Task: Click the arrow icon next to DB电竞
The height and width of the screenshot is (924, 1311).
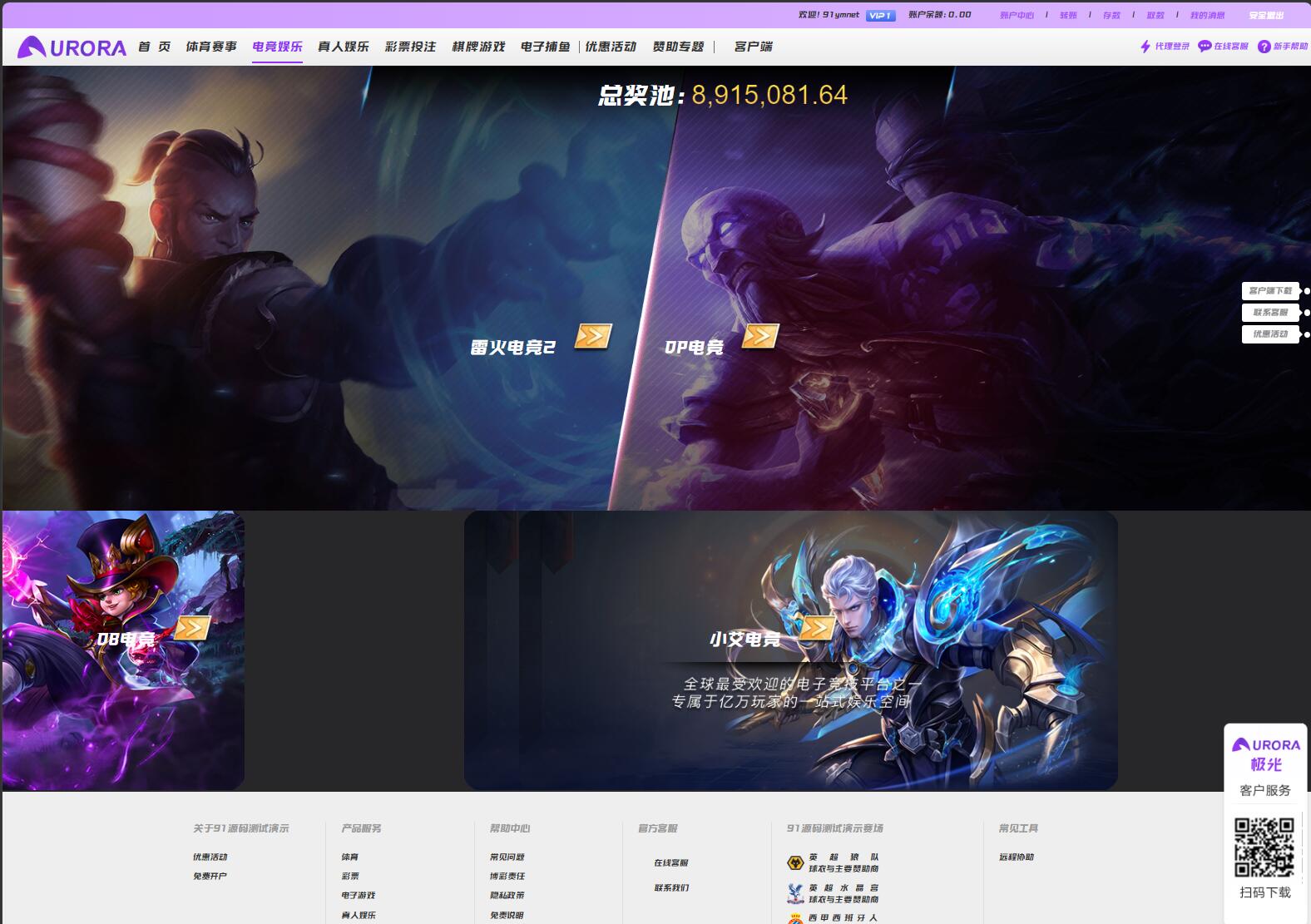Action: [192, 628]
